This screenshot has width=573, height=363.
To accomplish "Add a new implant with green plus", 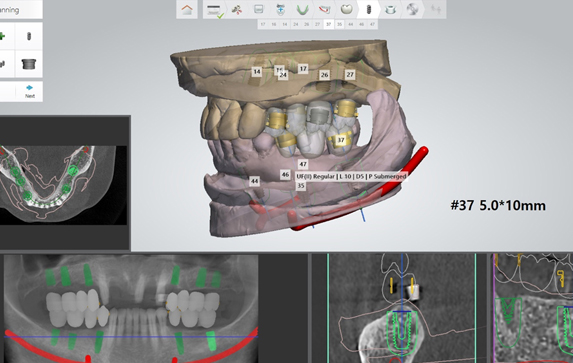I will pyautogui.click(x=3, y=36).
